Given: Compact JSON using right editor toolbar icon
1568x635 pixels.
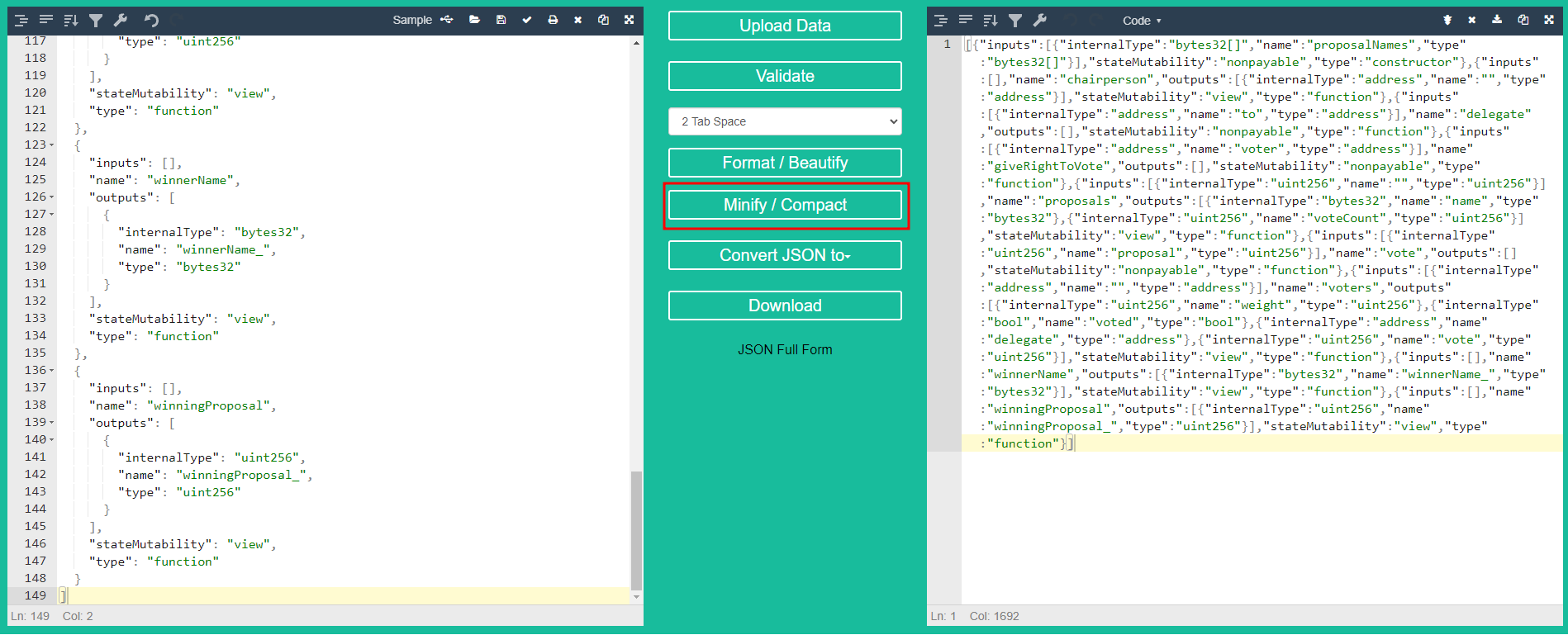Looking at the screenshot, I should point(966,20).
